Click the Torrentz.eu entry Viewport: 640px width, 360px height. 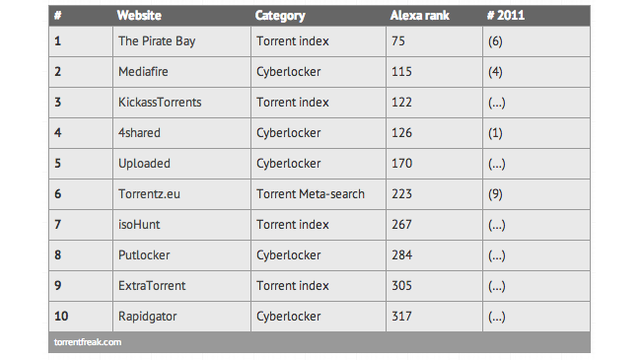click(x=149, y=194)
